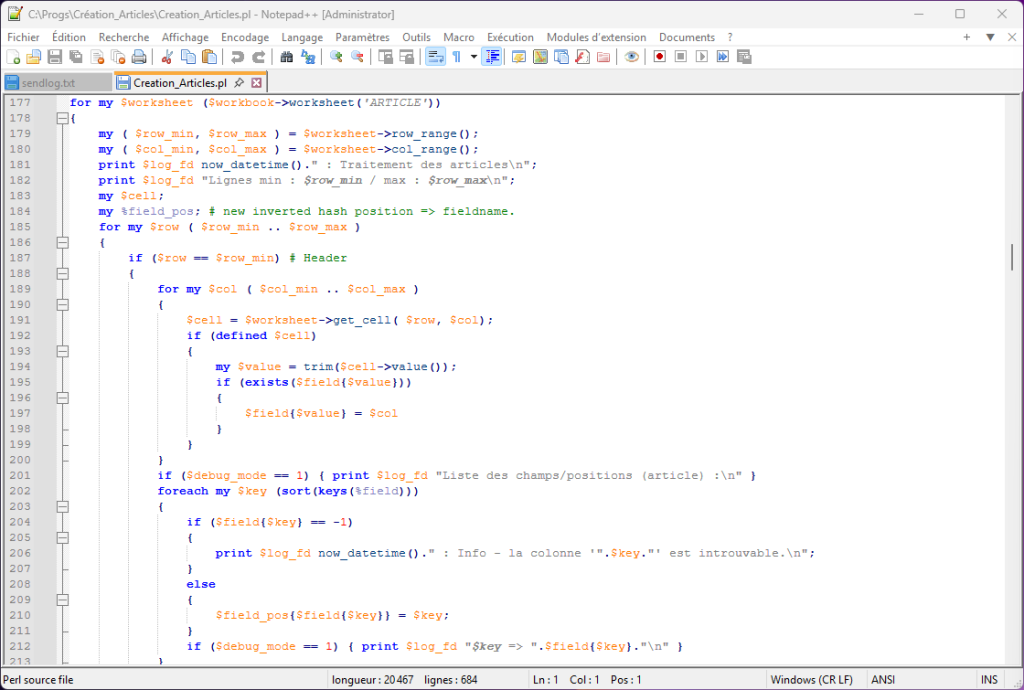
Task: Open the Recherche menu
Action: pos(124,37)
